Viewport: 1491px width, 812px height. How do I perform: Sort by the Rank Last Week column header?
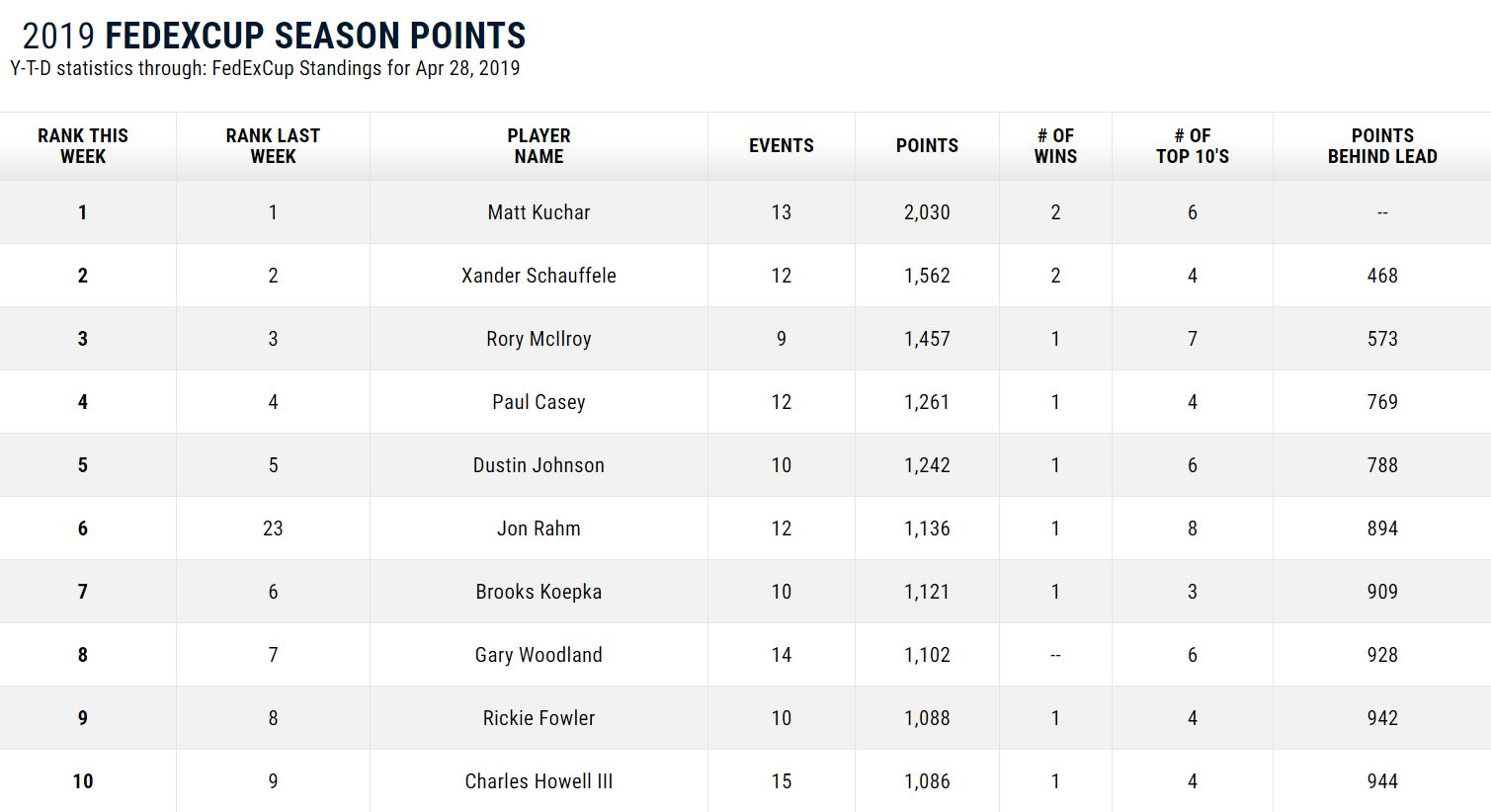[x=273, y=146]
